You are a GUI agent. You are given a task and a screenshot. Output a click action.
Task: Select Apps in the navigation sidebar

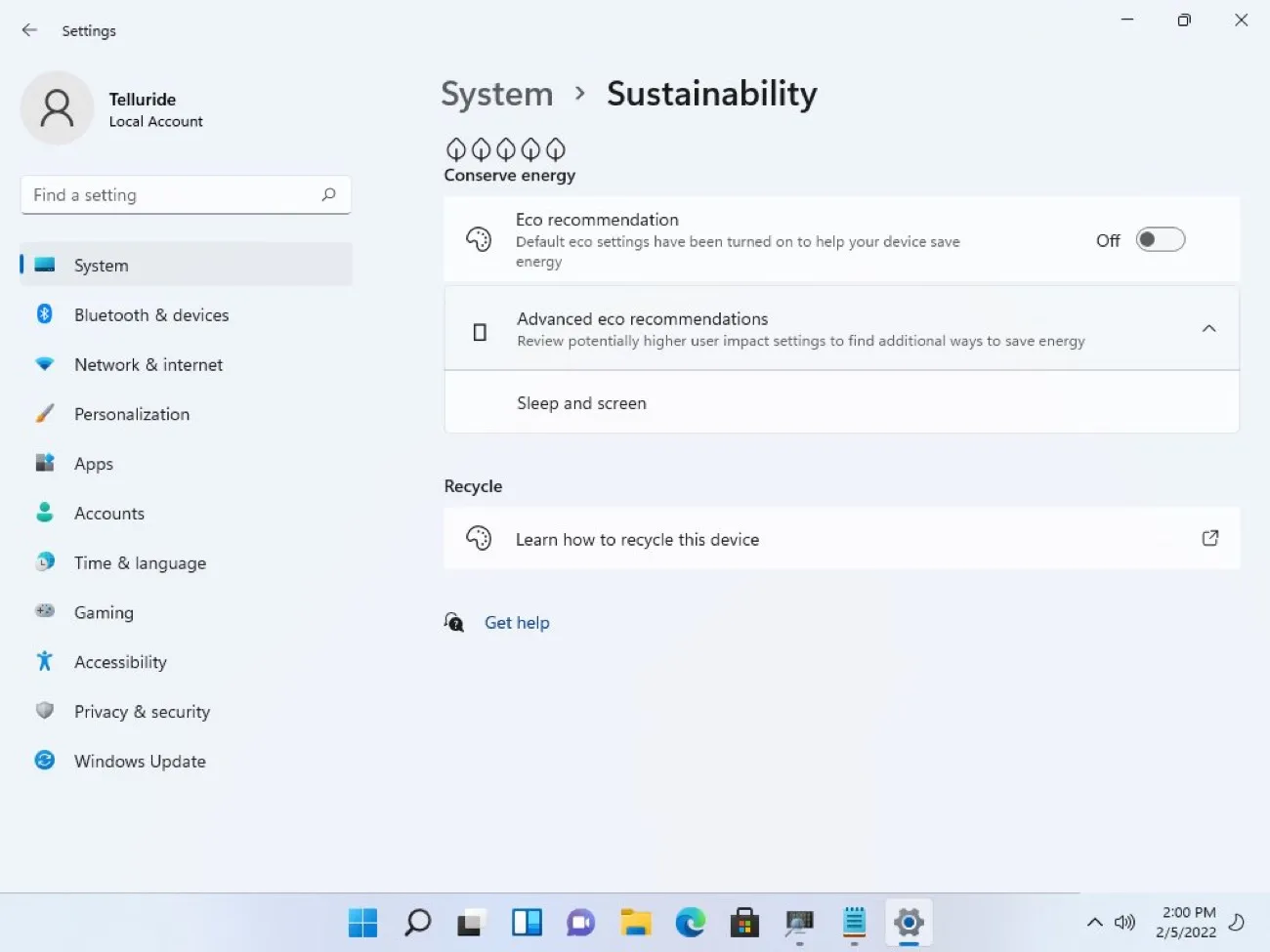[93, 463]
